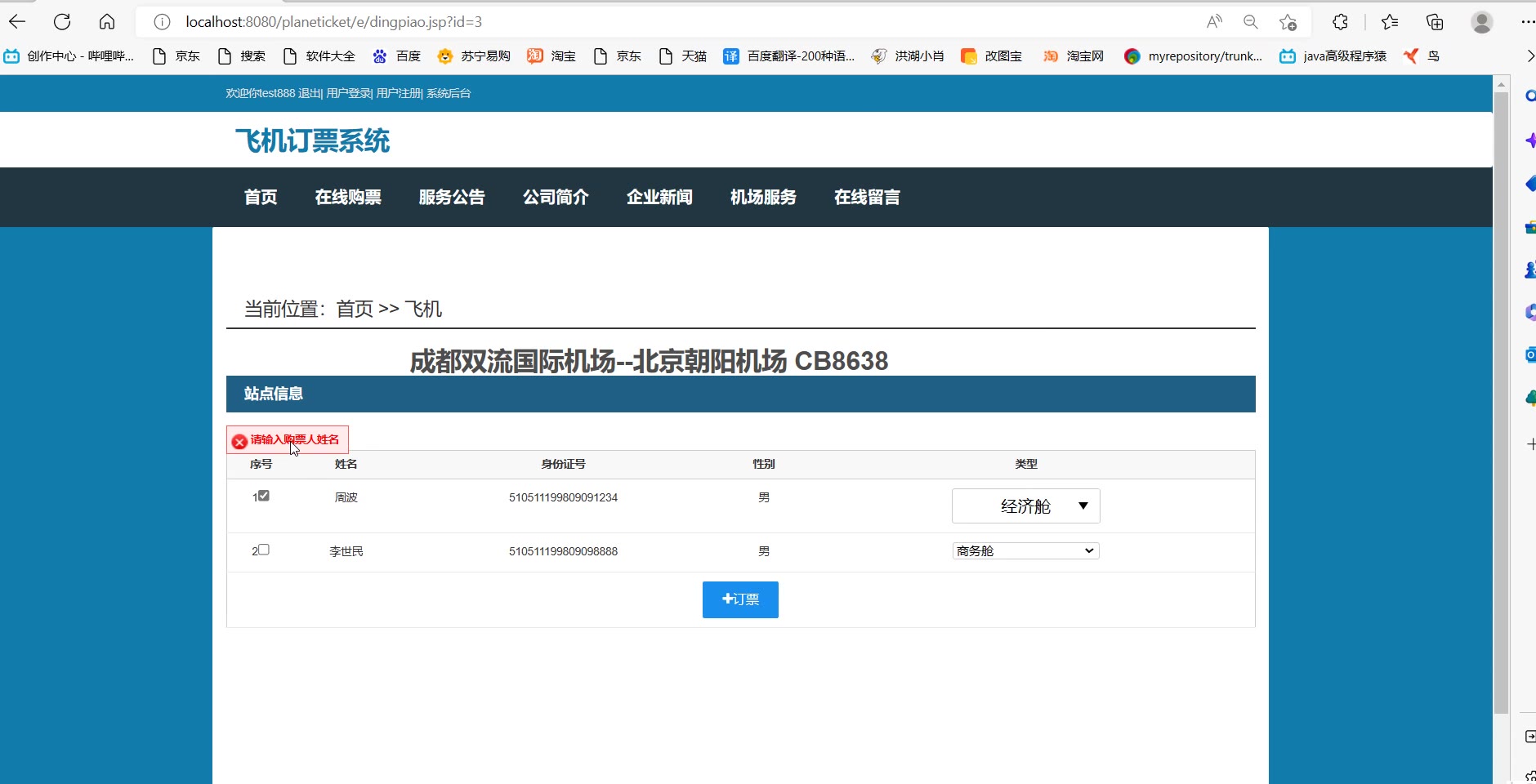Expand the bookmarks bar overflow chevron
Viewport: 1536px width, 784px height.
tap(1529, 56)
